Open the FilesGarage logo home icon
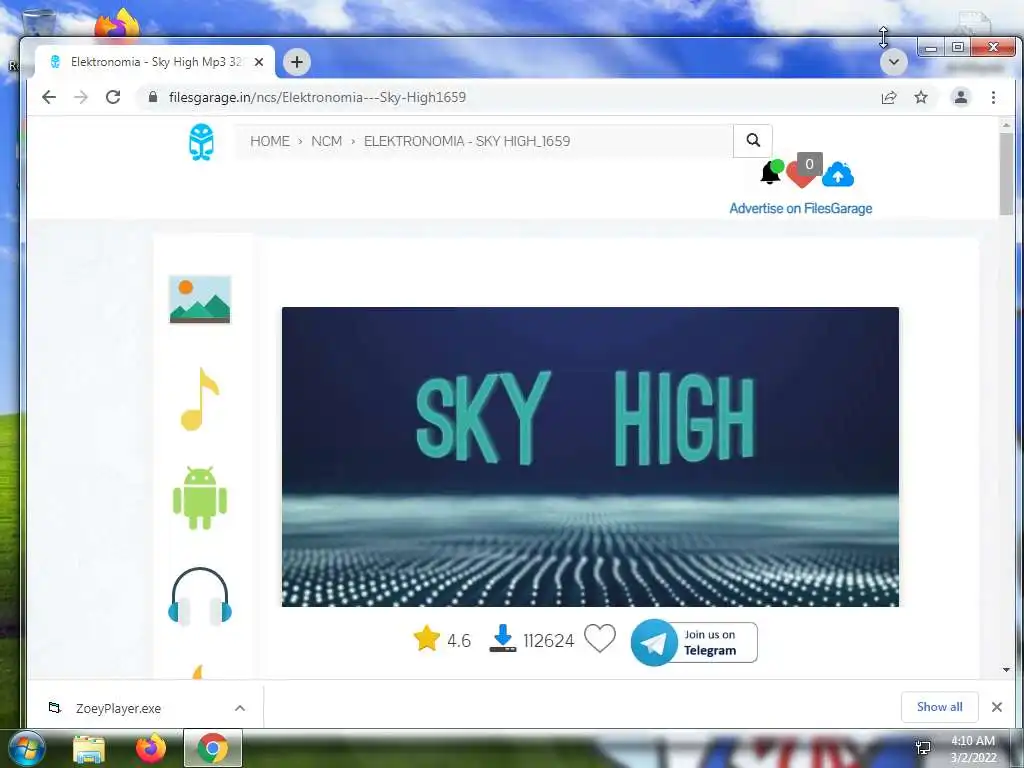The height and width of the screenshot is (768, 1024). tap(201, 142)
